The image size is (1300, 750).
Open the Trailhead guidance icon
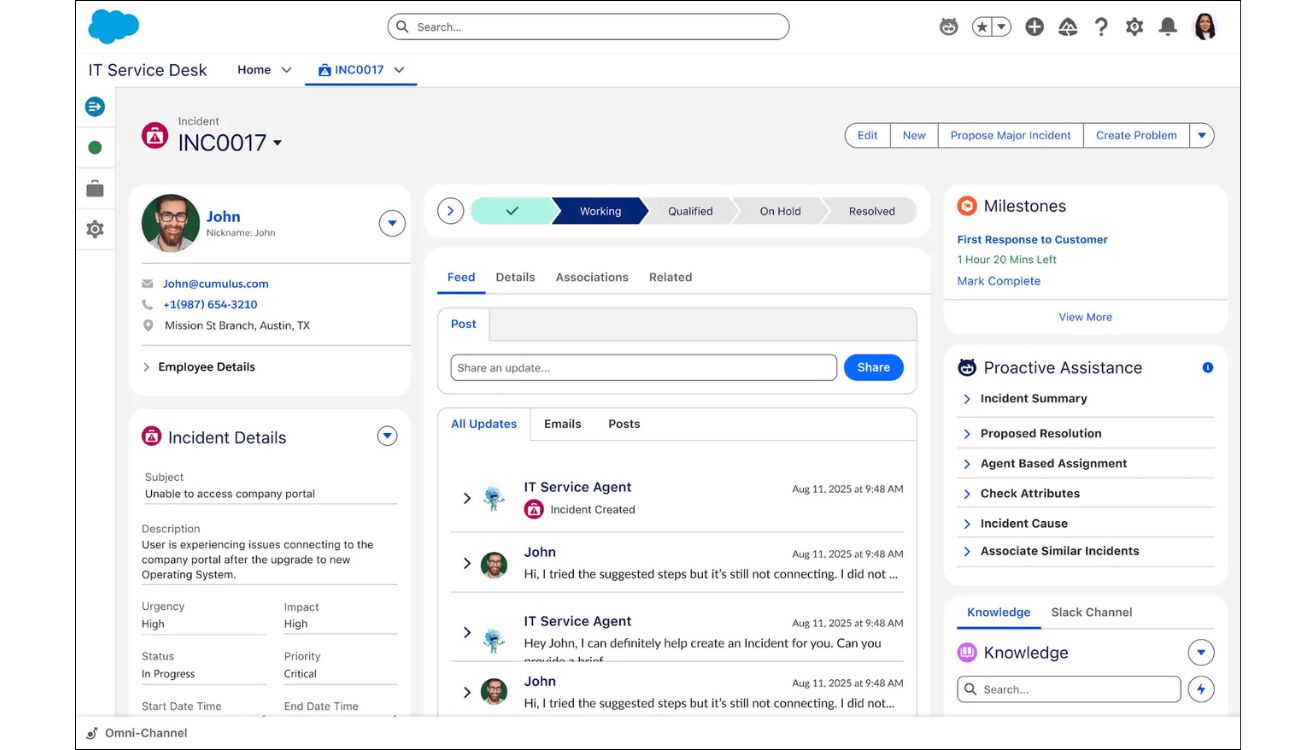(1067, 27)
